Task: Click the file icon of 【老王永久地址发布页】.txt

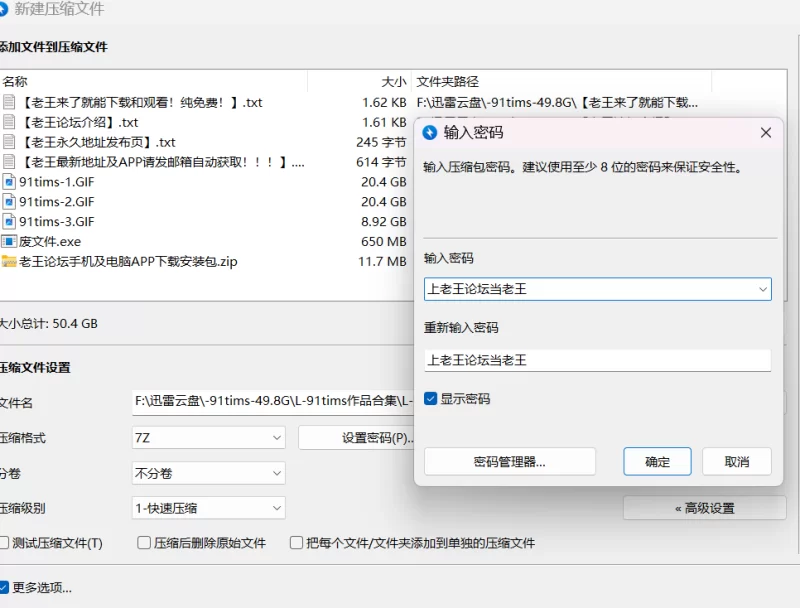Action: pyautogui.click(x=9, y=142)
